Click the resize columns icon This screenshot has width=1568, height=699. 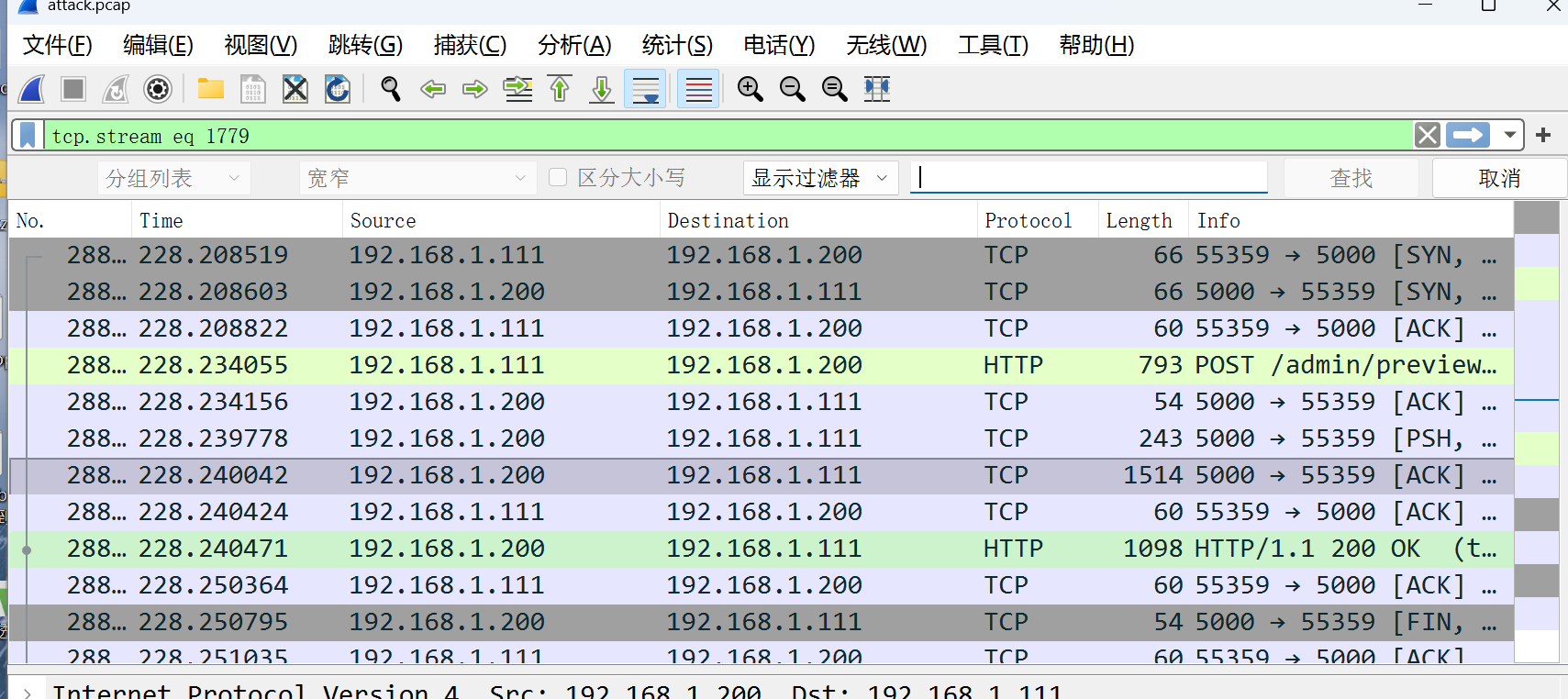click(x=877, y=89)
